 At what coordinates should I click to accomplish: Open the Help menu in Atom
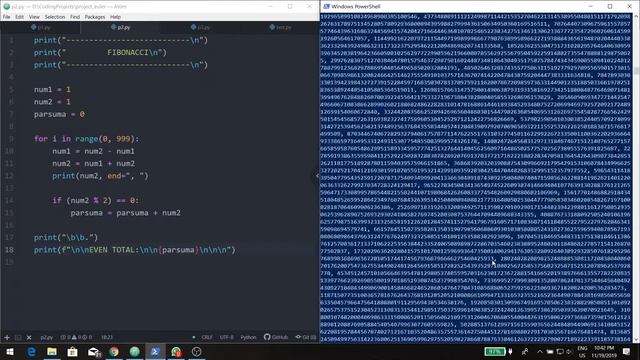[116, 17]
